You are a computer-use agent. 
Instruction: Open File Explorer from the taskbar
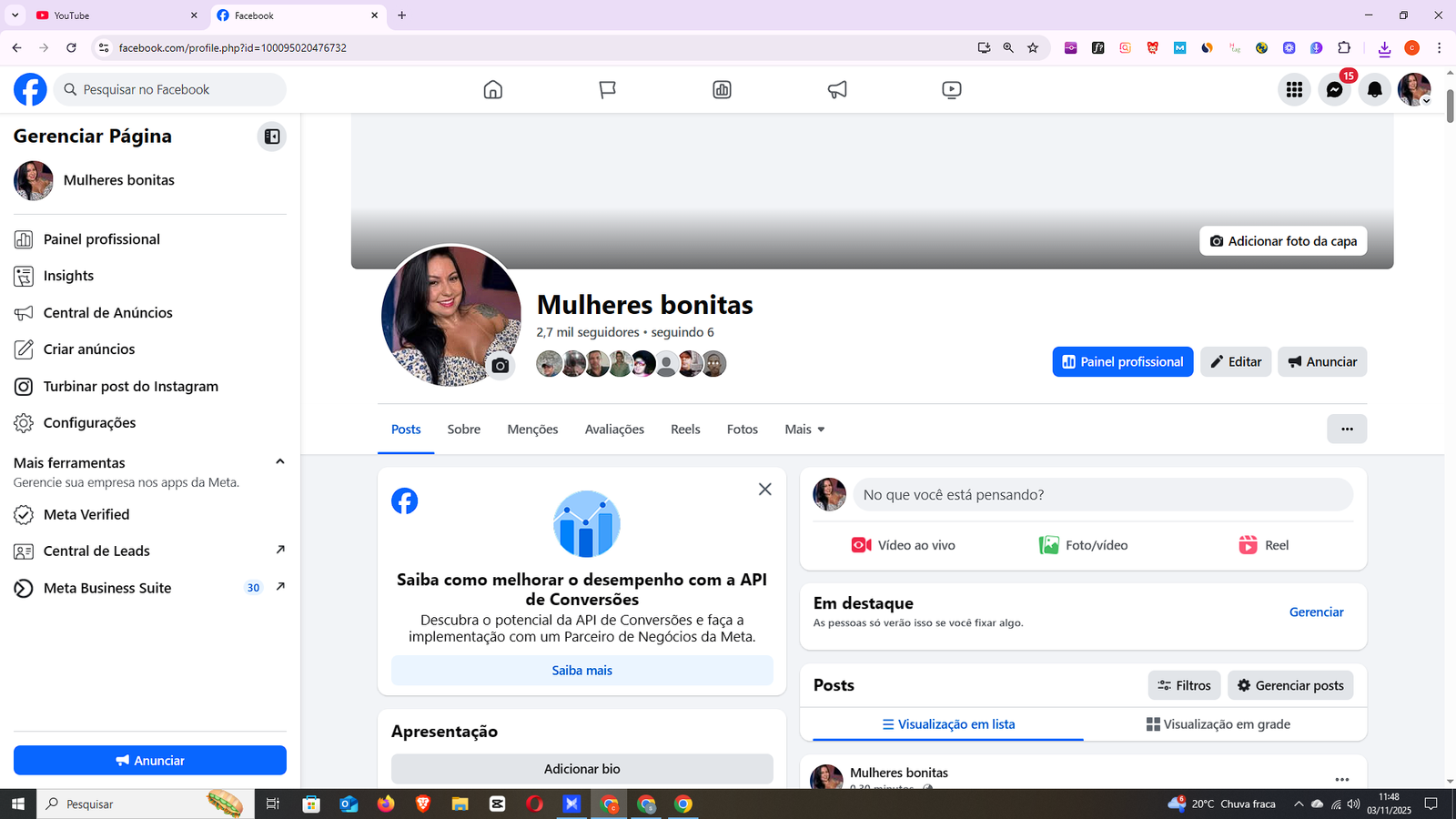[x=460, y=804]
